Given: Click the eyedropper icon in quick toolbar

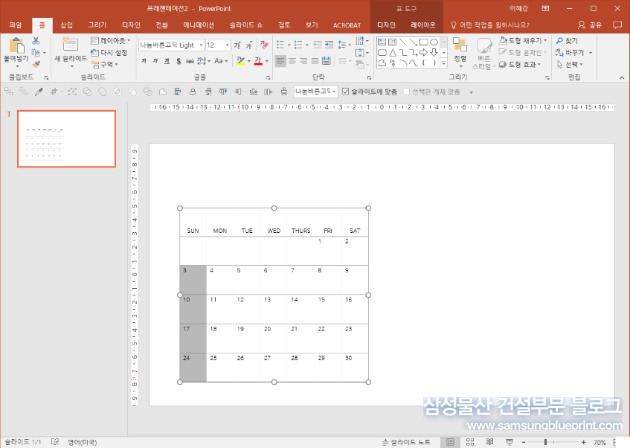Looking at the screenshot, I should point(39,92).
